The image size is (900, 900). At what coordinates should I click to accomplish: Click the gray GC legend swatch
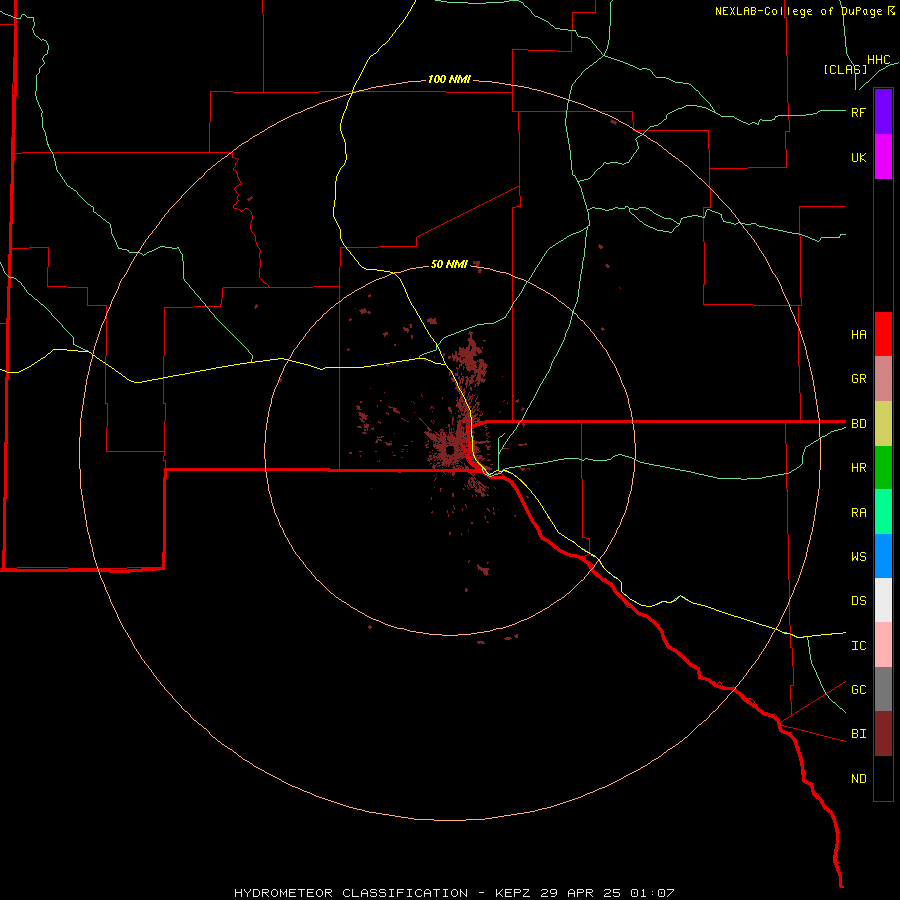pyautogui.click(x=883, y=689)
